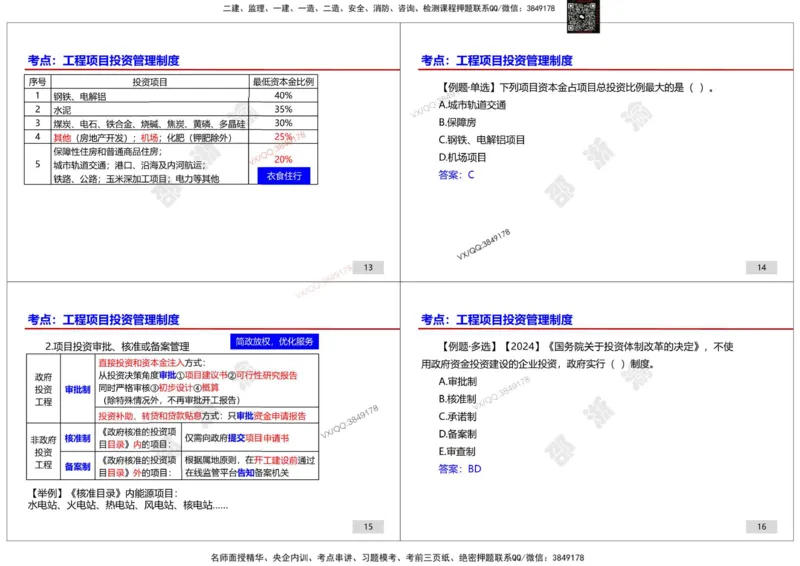
Task: Click the question '下列项目资本金占项目总投资比例最大的是'
Action: pyautogui.click(x=592, y=87)
